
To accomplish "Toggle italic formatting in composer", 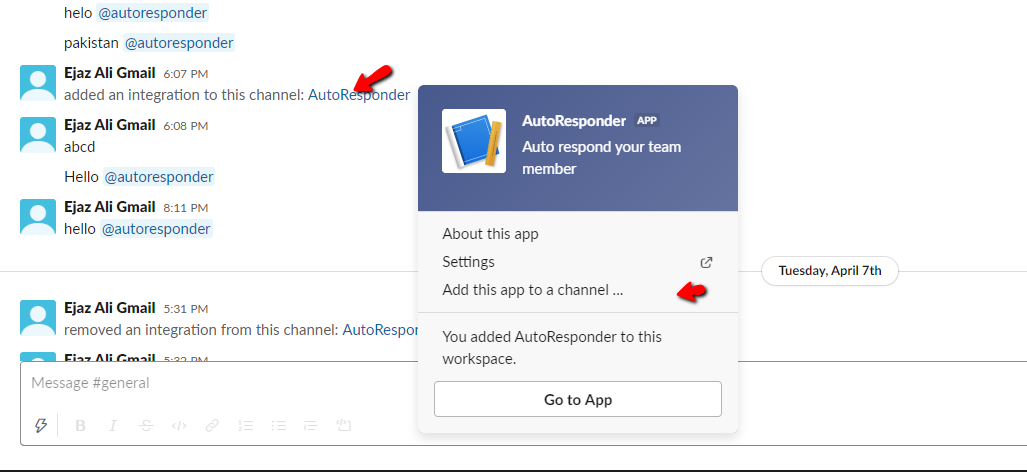I will click(x=113, y=426).
